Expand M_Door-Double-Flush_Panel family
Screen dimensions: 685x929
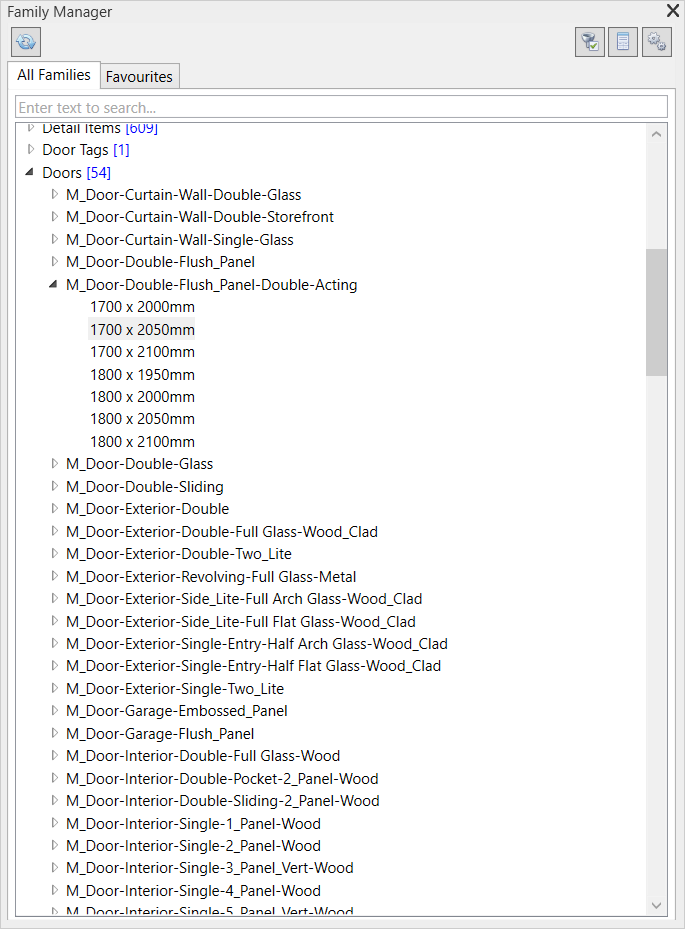point(55,261)
